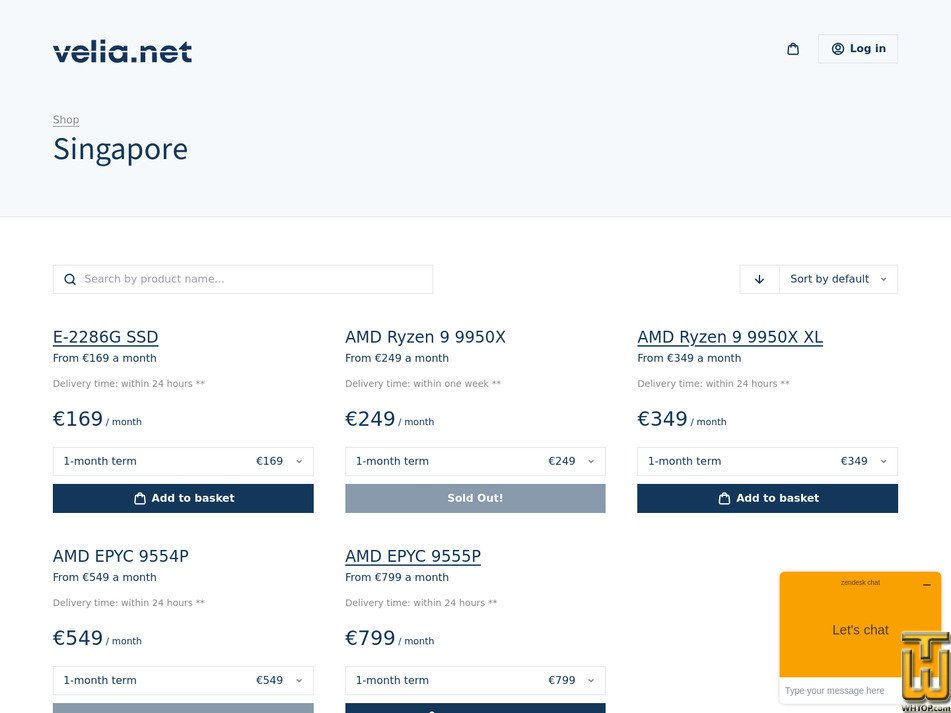Viewport: 951px width, 713px height.
Task: Expand the €549 1-month term dropdown
Action: 183,680
